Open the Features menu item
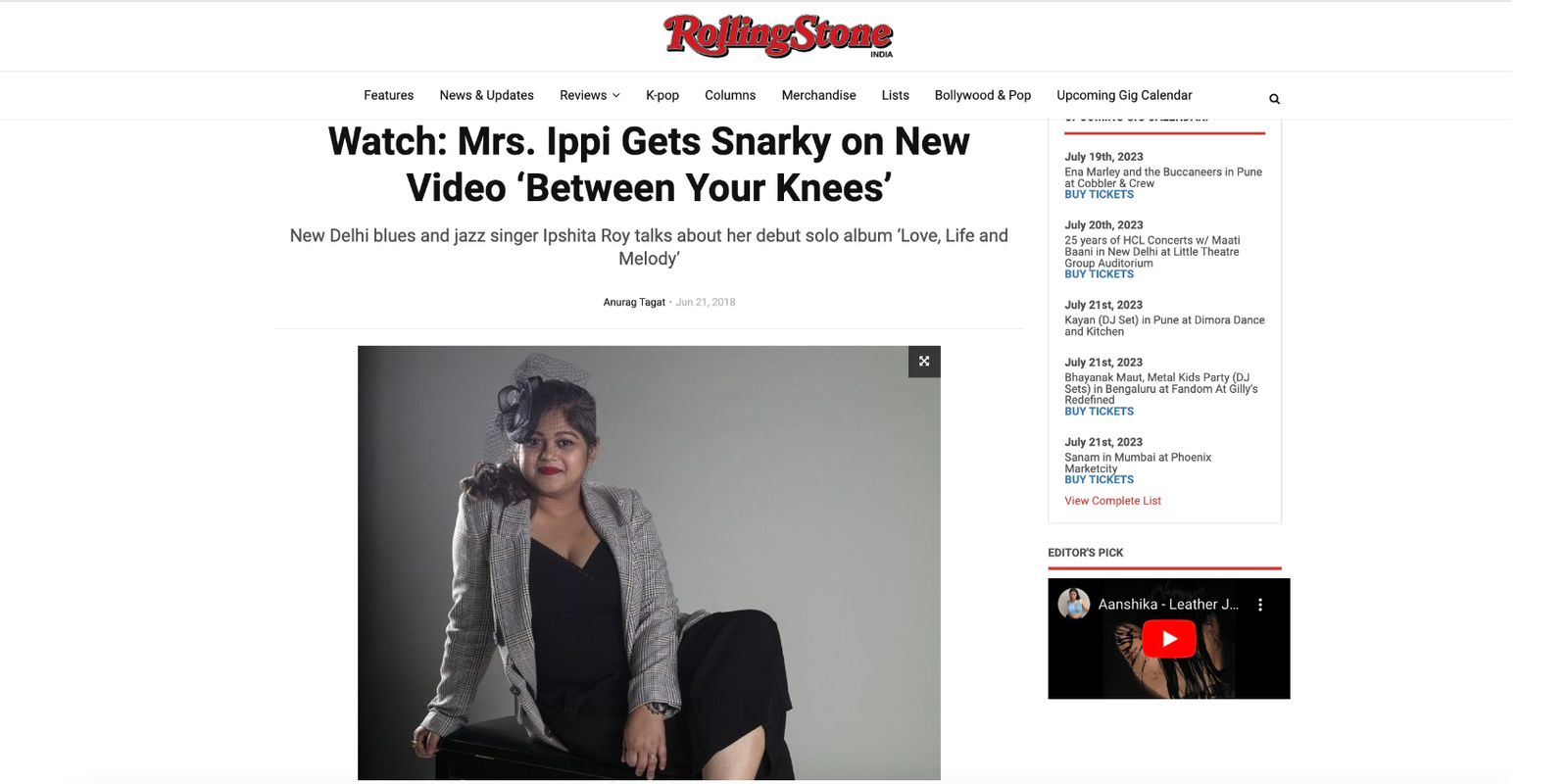Image resolution: width=1568 pixels, height=784 pixels. coord(388,95)
